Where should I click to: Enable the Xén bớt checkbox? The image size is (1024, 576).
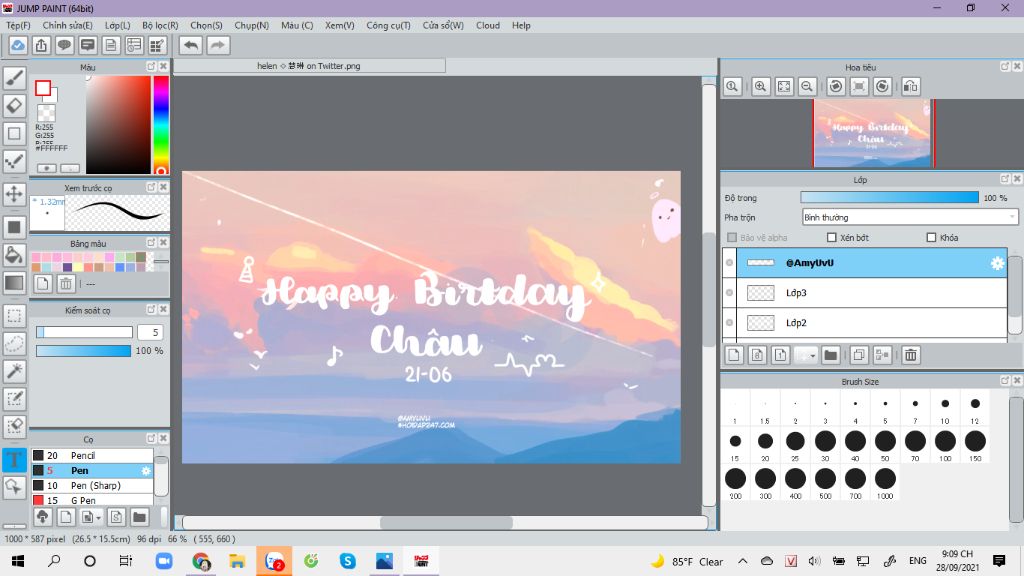click(831, 238)
